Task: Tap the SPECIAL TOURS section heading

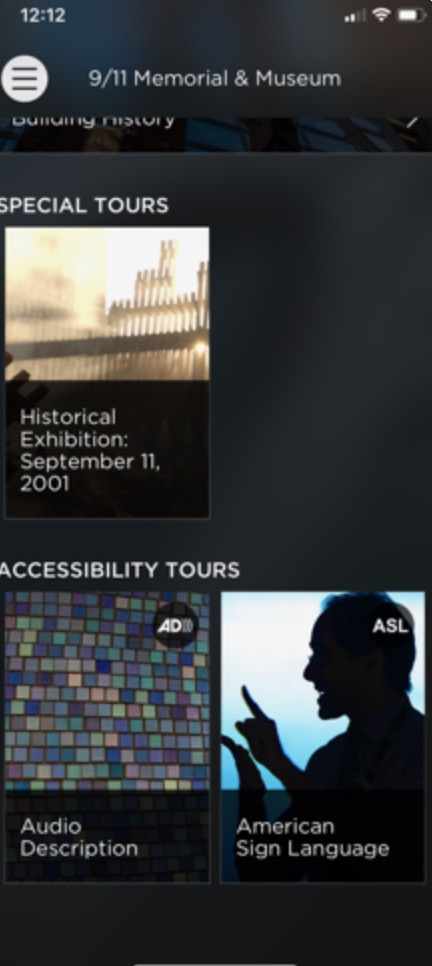Action: (x=84, y=205)
